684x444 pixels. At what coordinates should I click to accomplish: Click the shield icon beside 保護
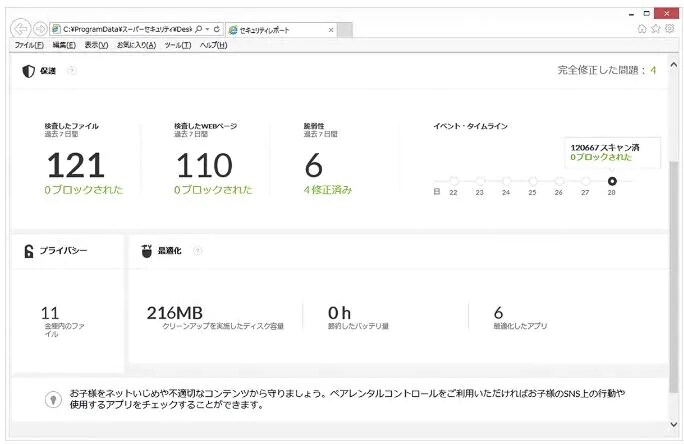28,71
